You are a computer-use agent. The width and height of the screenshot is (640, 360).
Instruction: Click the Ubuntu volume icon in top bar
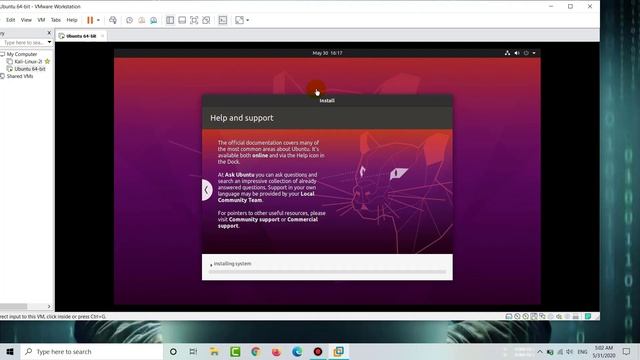click(517, 53)
